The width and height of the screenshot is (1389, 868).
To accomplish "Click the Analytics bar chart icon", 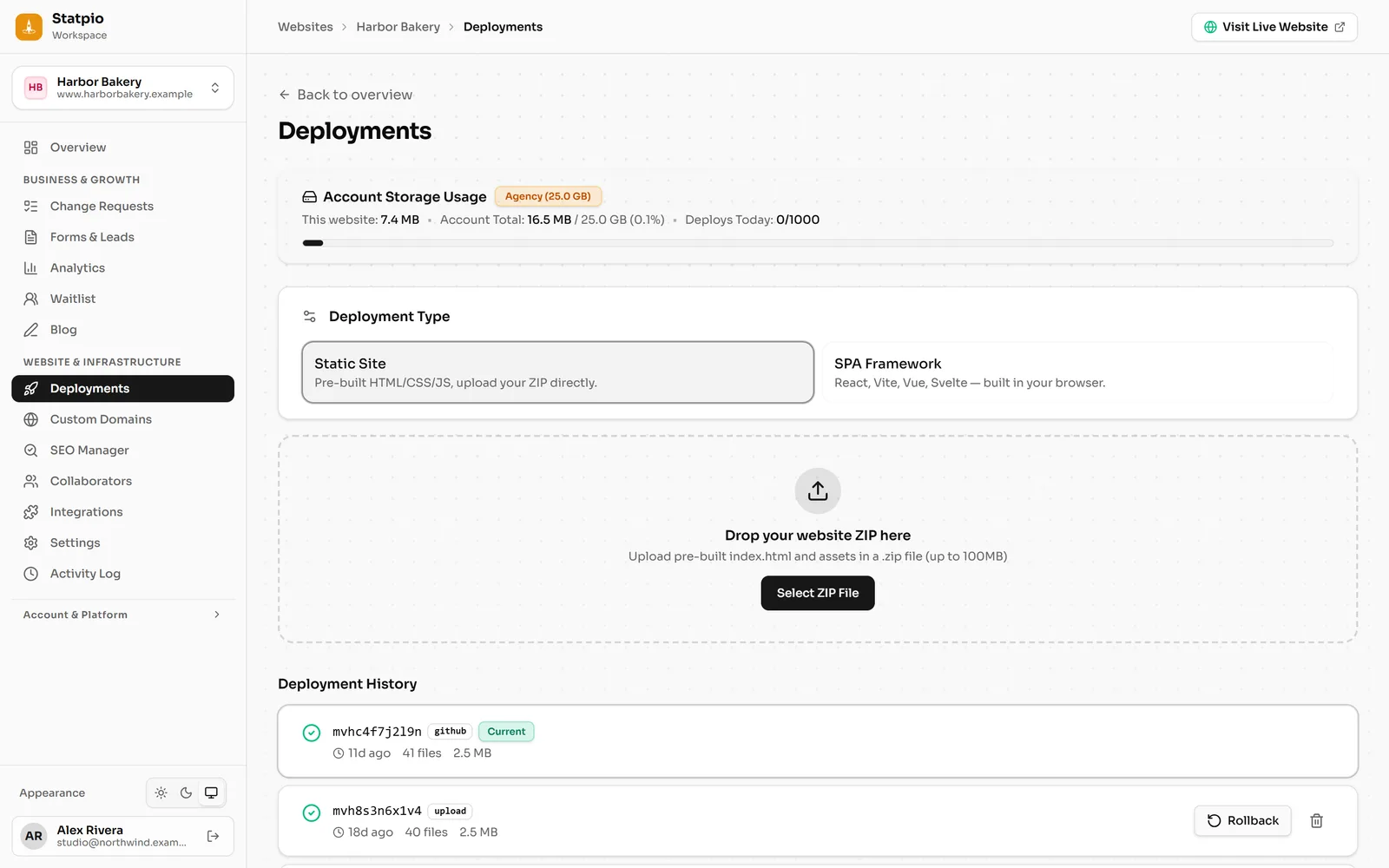I will tap(31, 268).
